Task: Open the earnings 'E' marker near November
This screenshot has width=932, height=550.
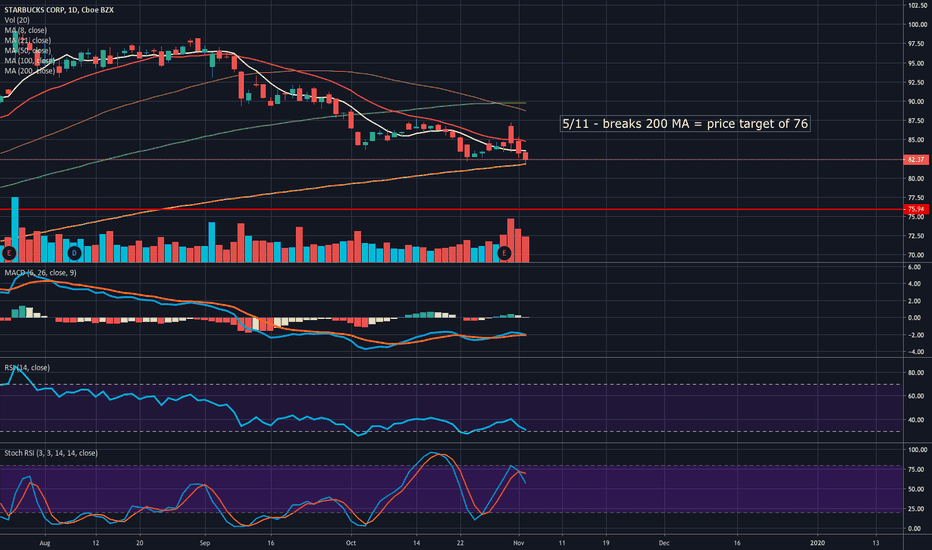Action: (504, 253)
